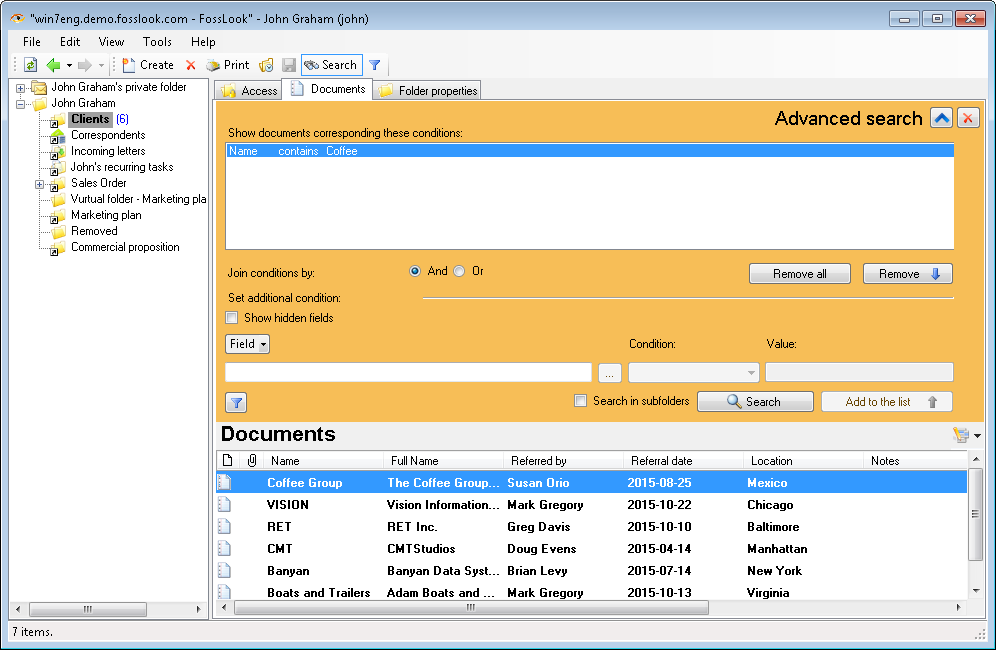Click the Incoming letters folder icon

pos(58,151)
